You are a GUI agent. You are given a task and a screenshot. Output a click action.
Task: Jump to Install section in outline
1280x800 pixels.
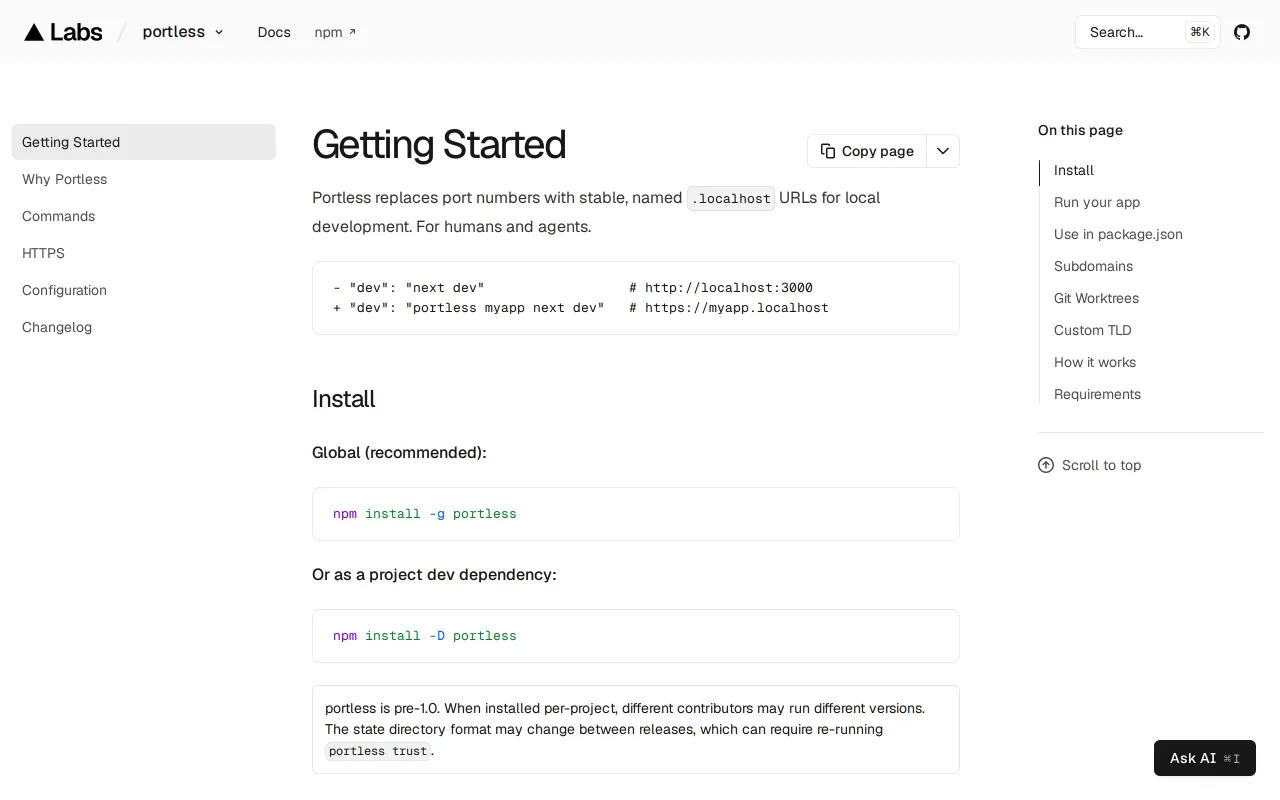click(1074, 170)
